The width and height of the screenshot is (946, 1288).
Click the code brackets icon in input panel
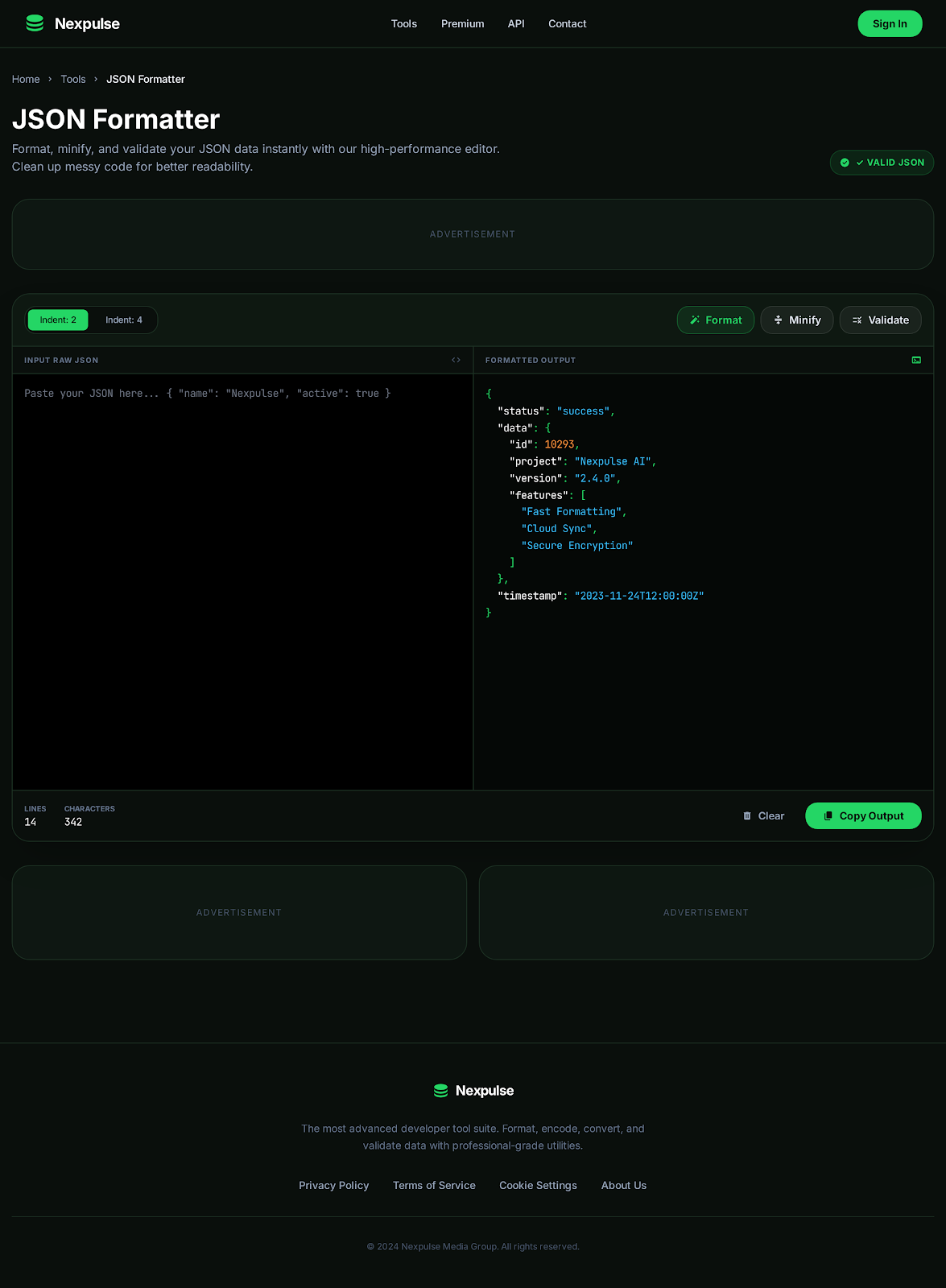[x=456, y=360]
